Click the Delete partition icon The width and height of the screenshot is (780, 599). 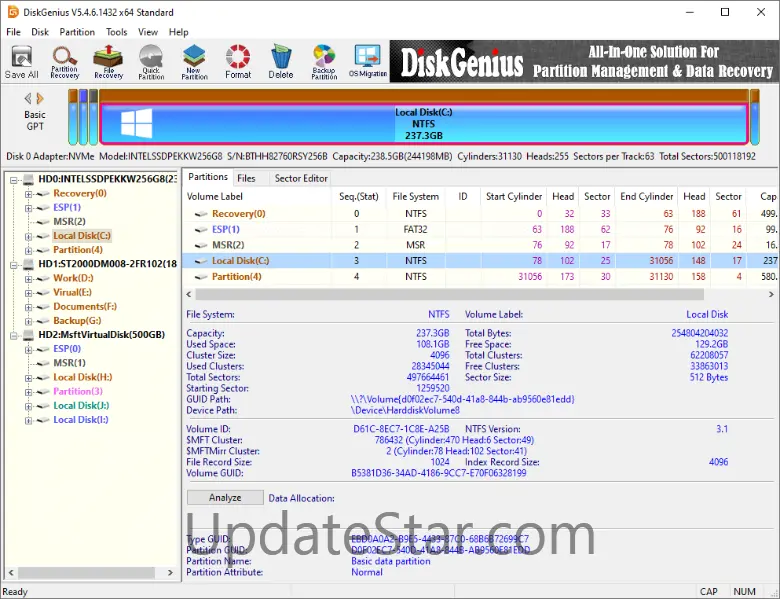pyautogui.click(x=281, y=62)
